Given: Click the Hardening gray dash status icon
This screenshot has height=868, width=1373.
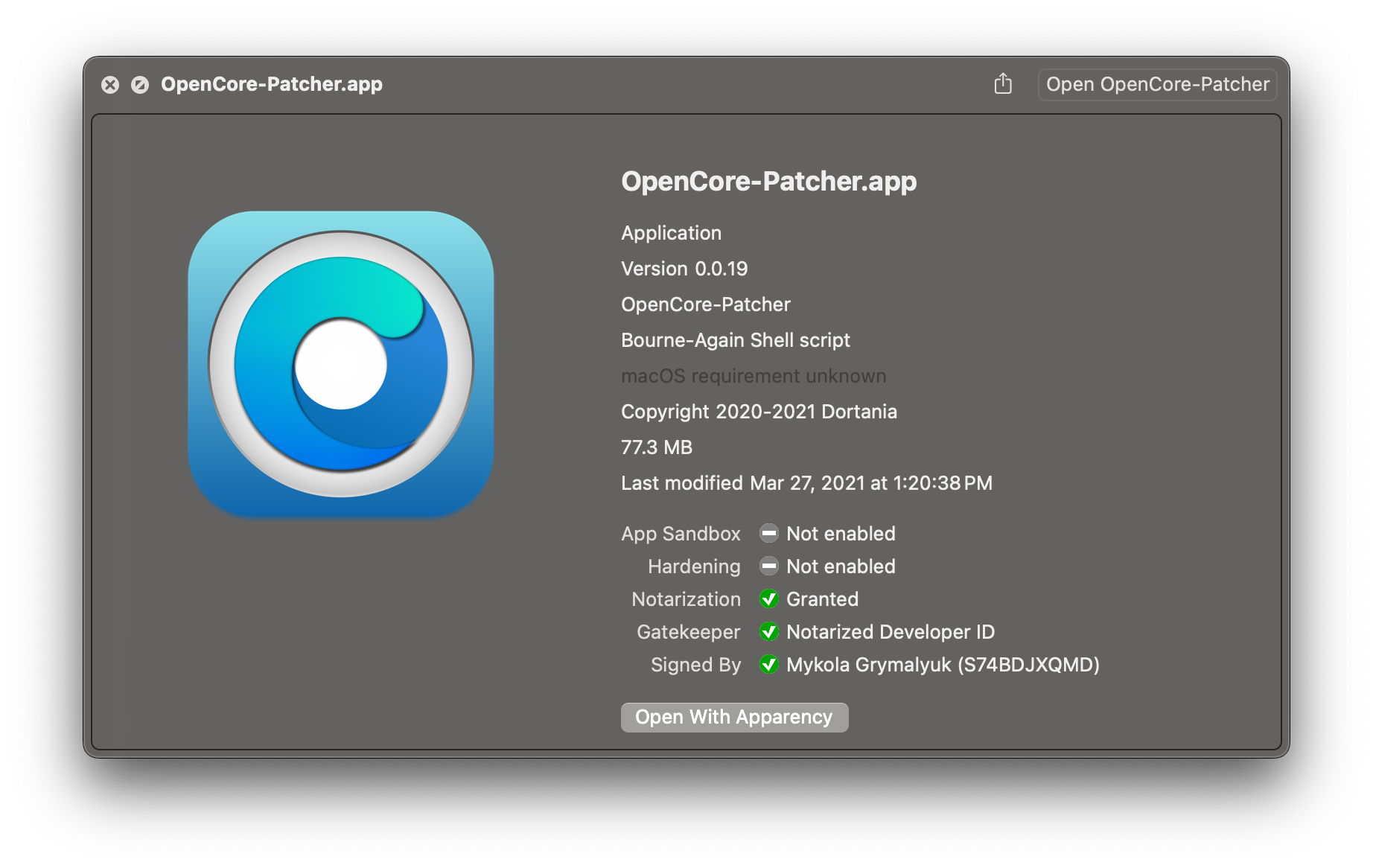Looking at the screenshot, I should pos(768,567).
